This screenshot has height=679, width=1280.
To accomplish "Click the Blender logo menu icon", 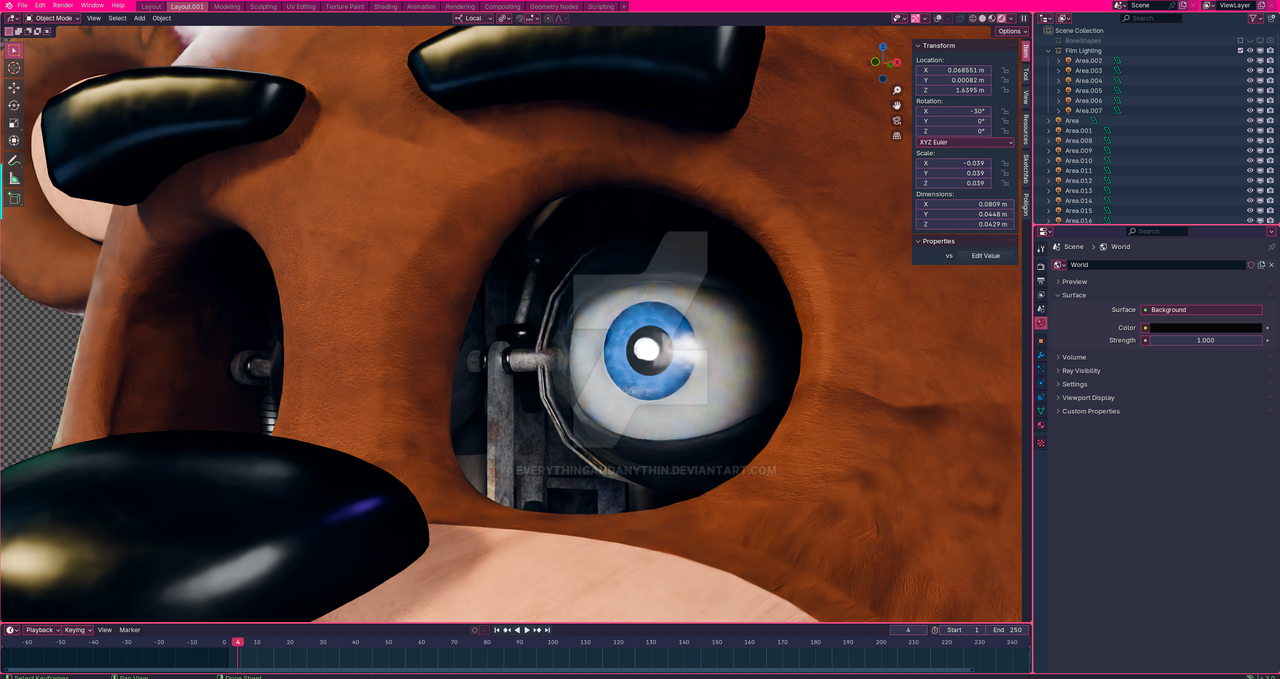I will [x=8, y=6].
